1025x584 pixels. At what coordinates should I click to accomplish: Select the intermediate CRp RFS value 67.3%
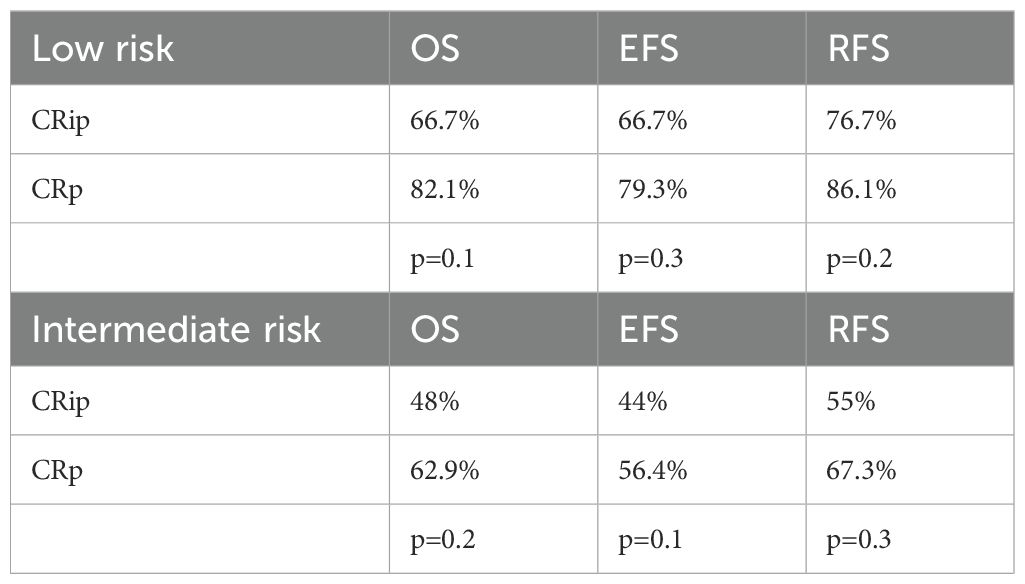(x=861, y=470)
